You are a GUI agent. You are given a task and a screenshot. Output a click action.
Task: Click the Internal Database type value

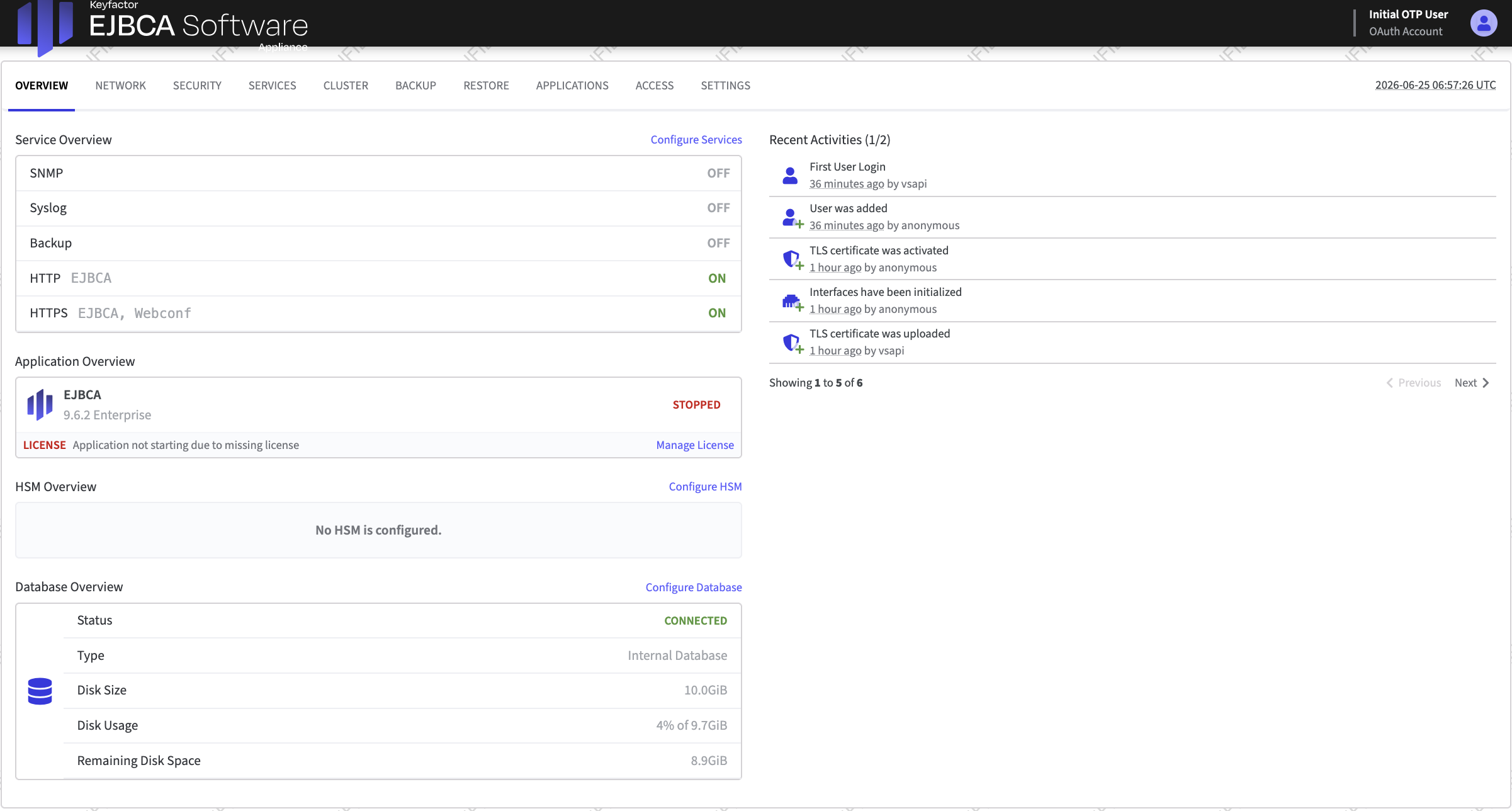[x=677, y=655]
